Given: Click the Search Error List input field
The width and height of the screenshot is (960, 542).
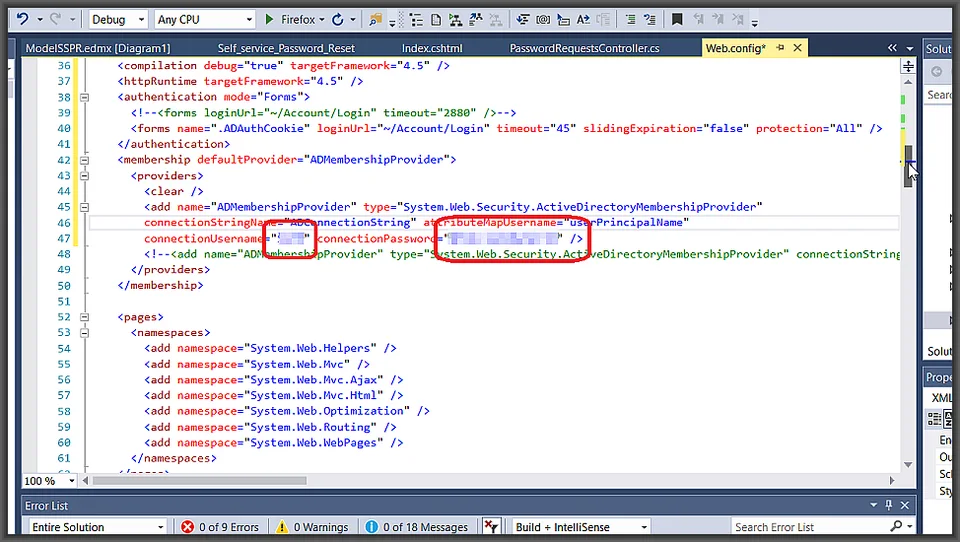Looking at the screenshot, I should coord(809,527).
